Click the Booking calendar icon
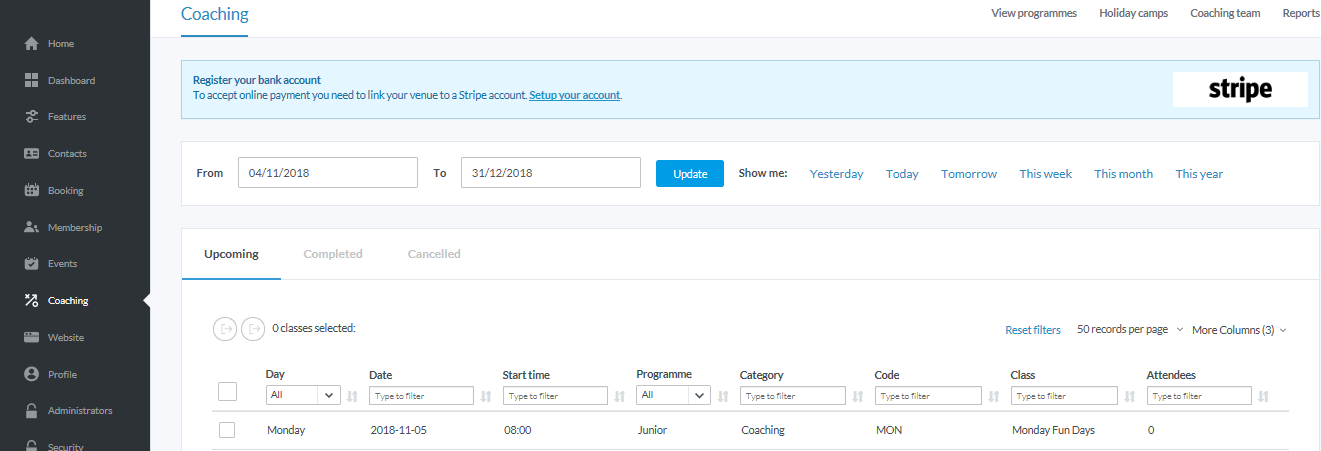 [31, 190]
